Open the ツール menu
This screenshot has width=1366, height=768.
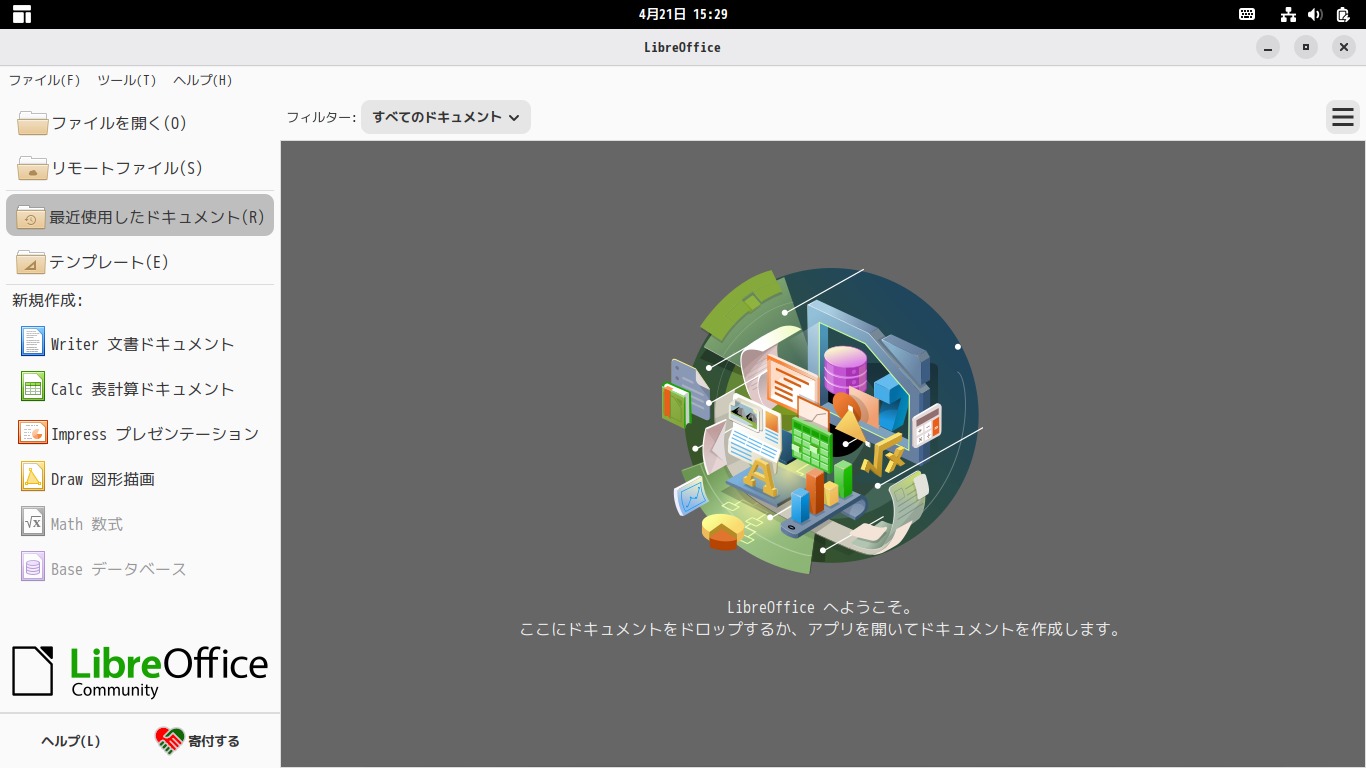point(126,80)
